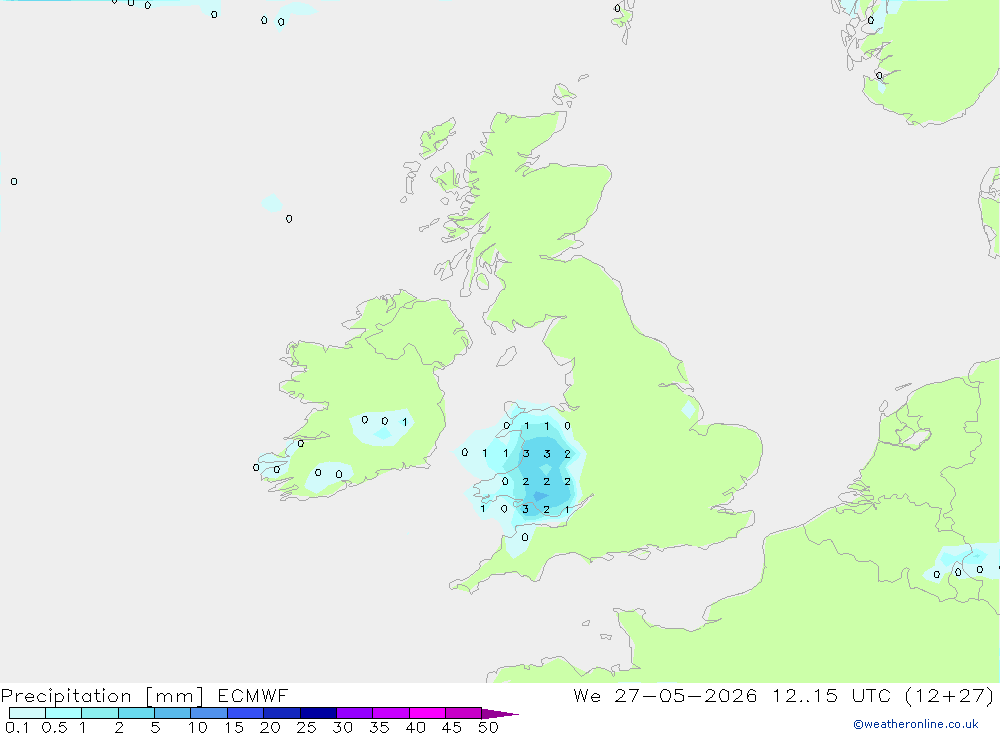Click the legend swatch between 45 and 50
This screenshot has height=733, width=1000.
(x=464, y=713)
